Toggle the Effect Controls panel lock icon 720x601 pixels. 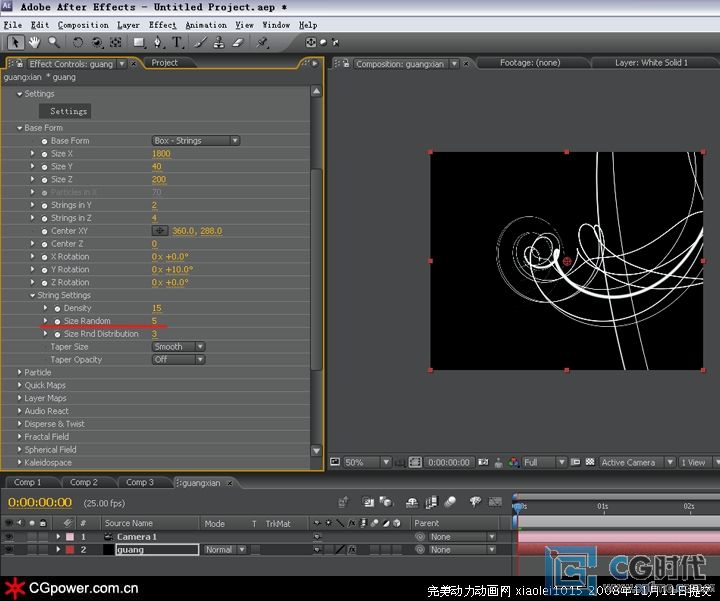click(x=20, y=63)
